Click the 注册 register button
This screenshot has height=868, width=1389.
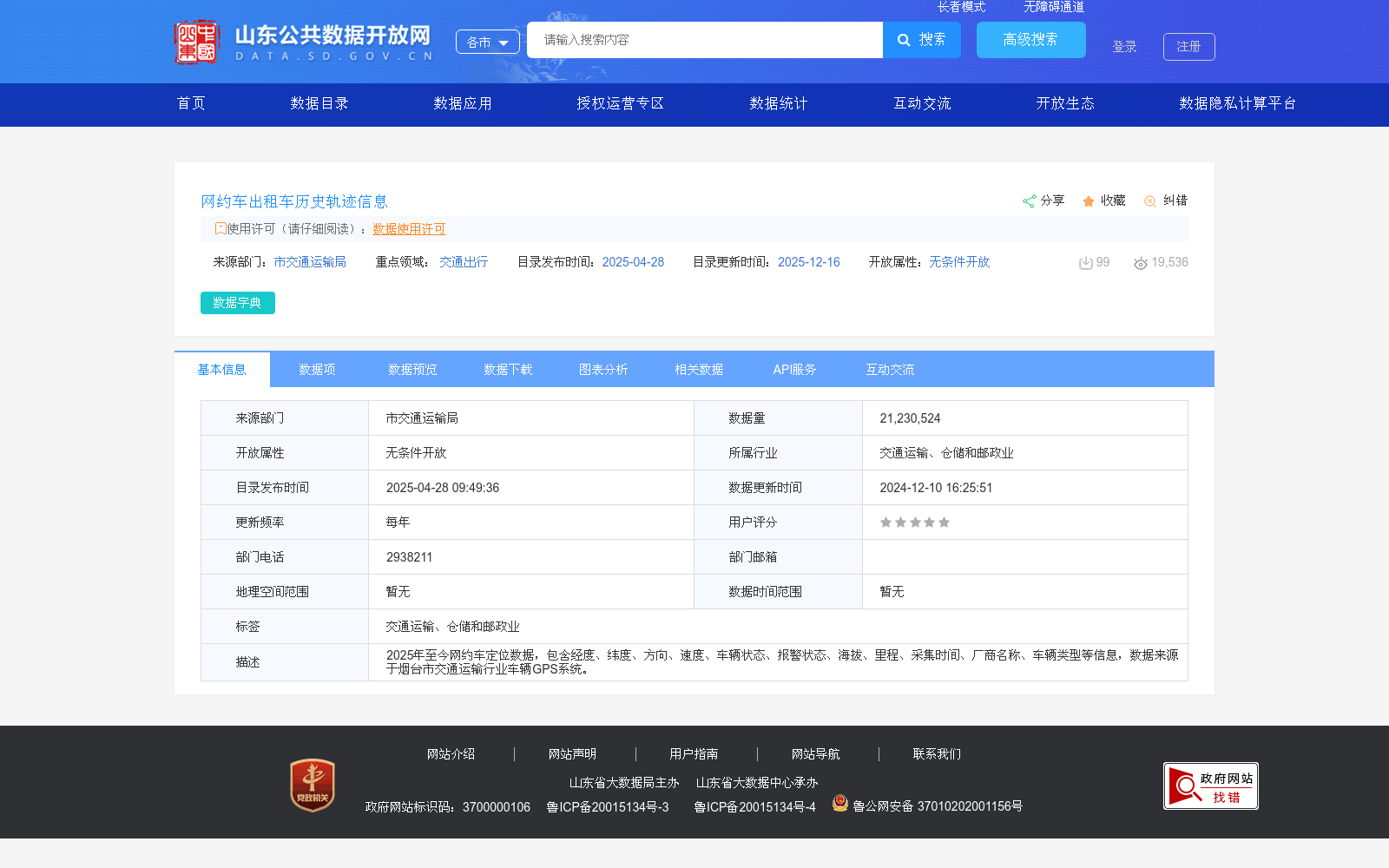coord(1189,47)
